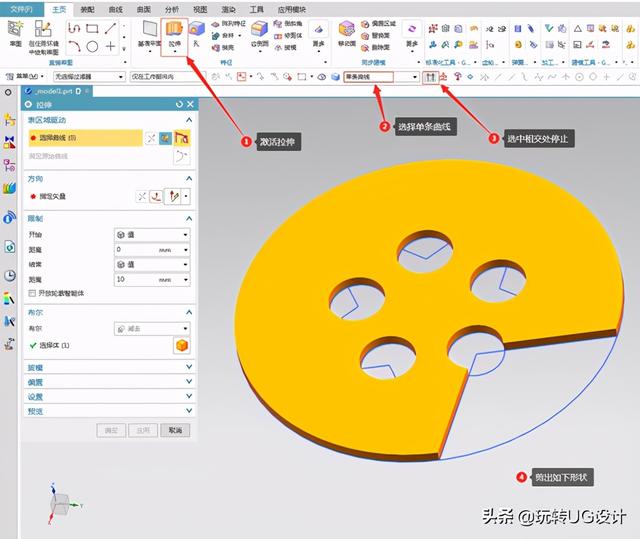Expand the 偏置 offset section
The width and height of the screenshot is (640, 539).
(x=107, y=381)
